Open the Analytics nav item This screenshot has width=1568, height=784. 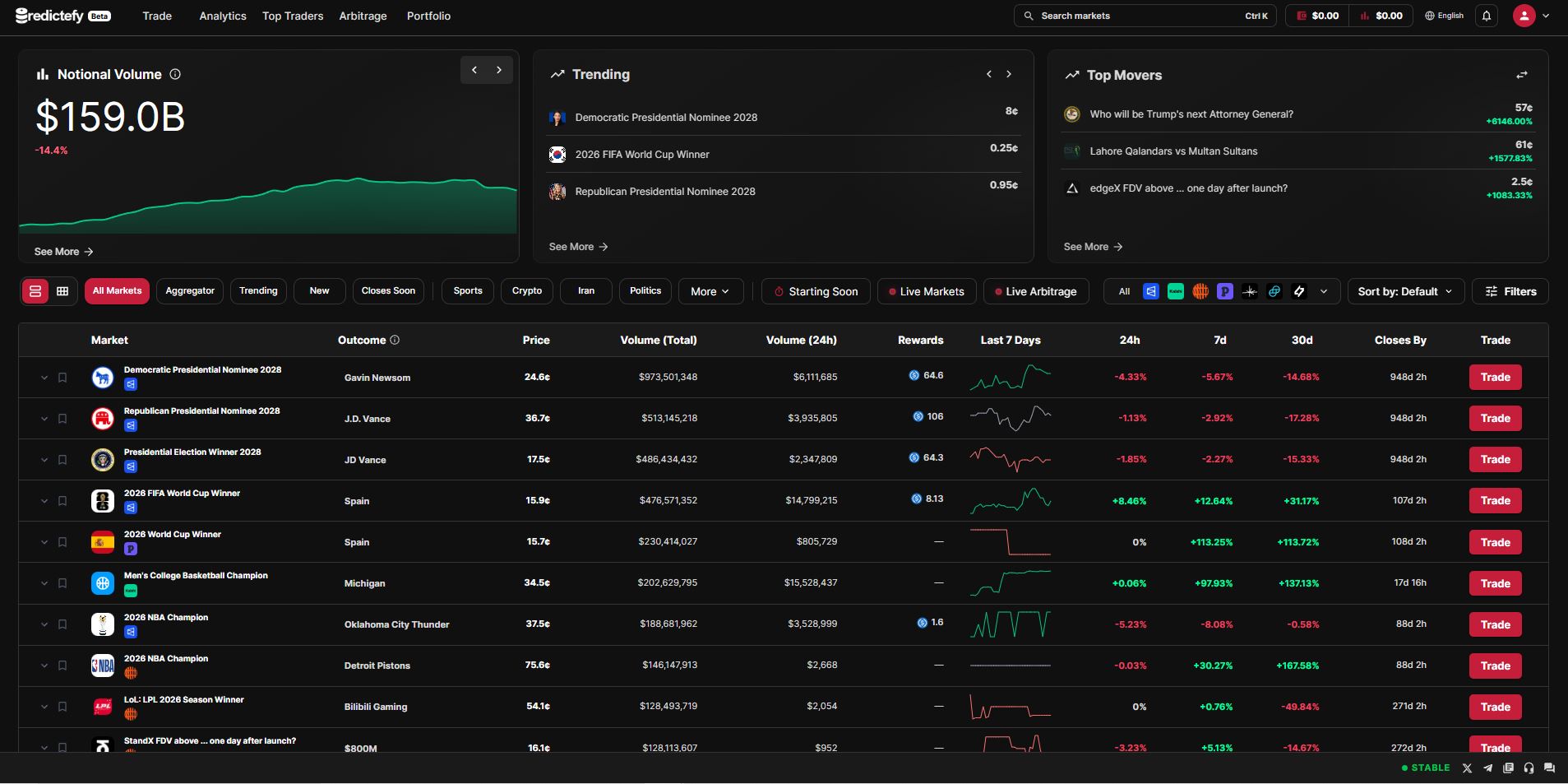pos(223,16)
